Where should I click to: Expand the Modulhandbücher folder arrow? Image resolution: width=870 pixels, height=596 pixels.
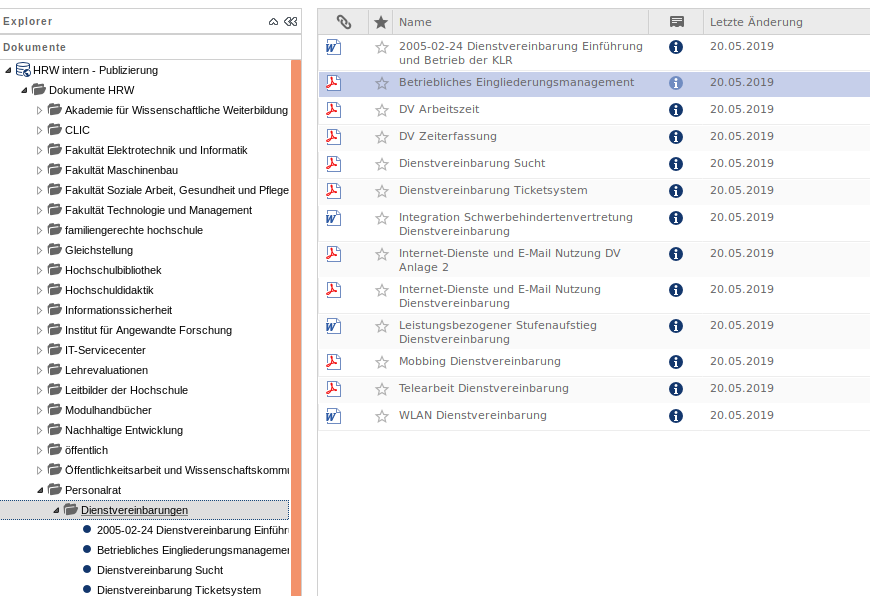[x=39, y=410]
